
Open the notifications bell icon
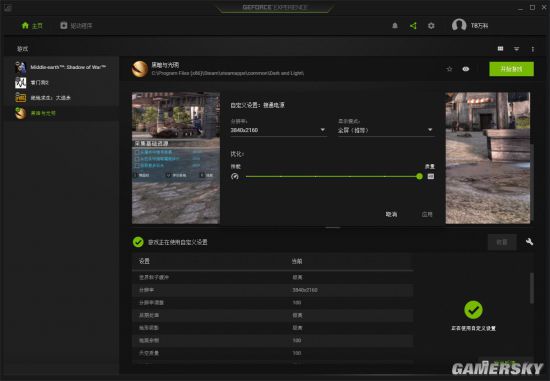tap(395, 26)
